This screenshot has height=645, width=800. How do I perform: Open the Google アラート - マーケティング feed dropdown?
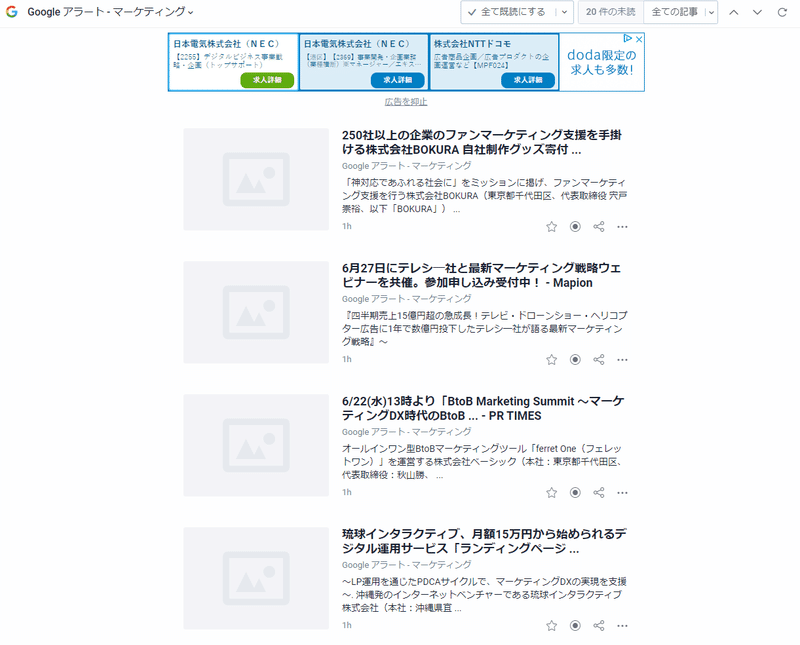(110, 12)
